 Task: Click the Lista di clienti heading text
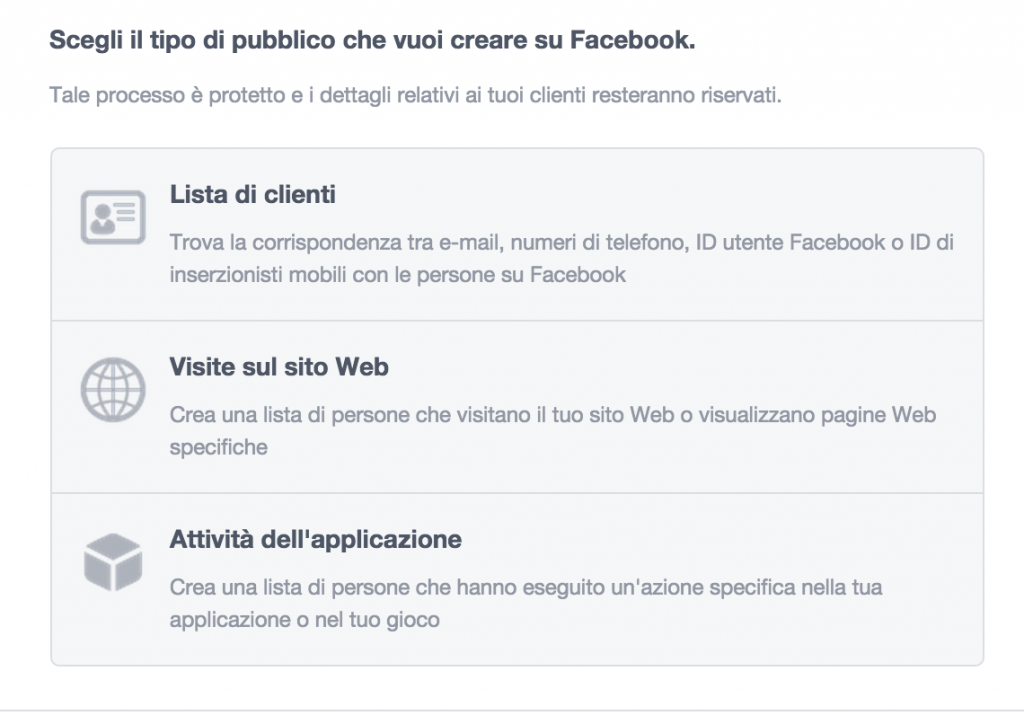point(250,196)
